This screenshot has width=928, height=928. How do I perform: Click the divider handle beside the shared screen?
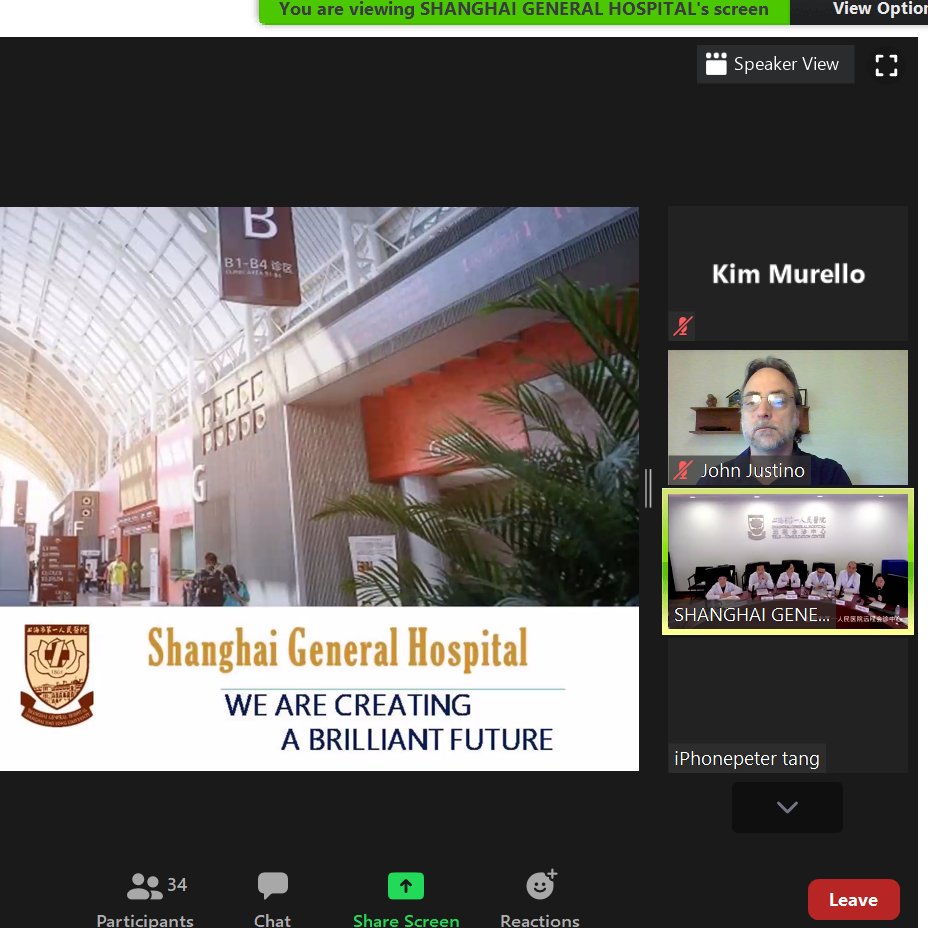click(648, 488)
